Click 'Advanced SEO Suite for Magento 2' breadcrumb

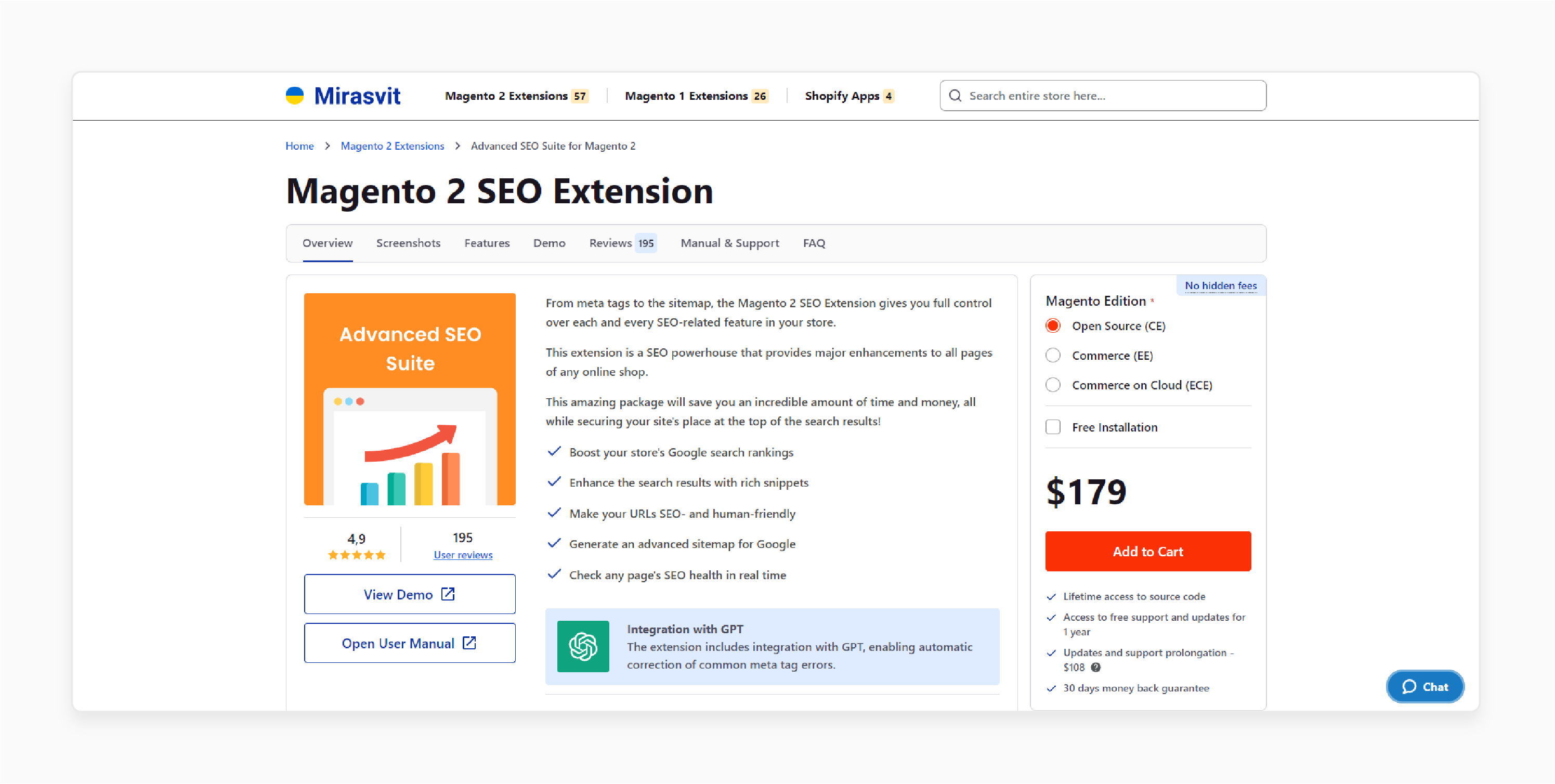coord(553,146)
